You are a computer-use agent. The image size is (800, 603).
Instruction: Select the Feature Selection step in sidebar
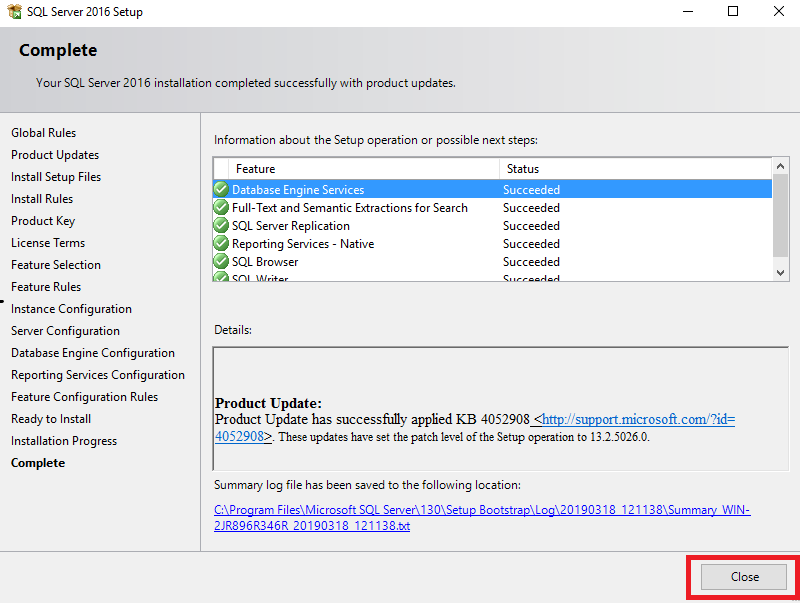tap(56, 265)
